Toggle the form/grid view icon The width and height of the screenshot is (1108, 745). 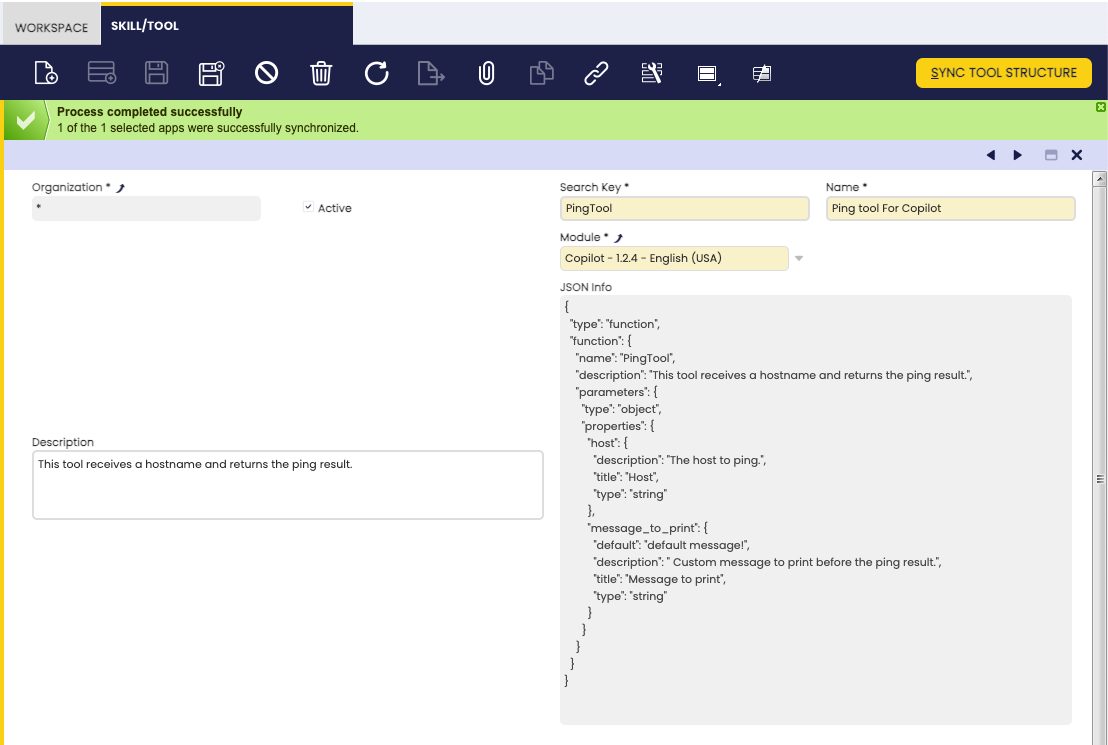coord(707,74)
